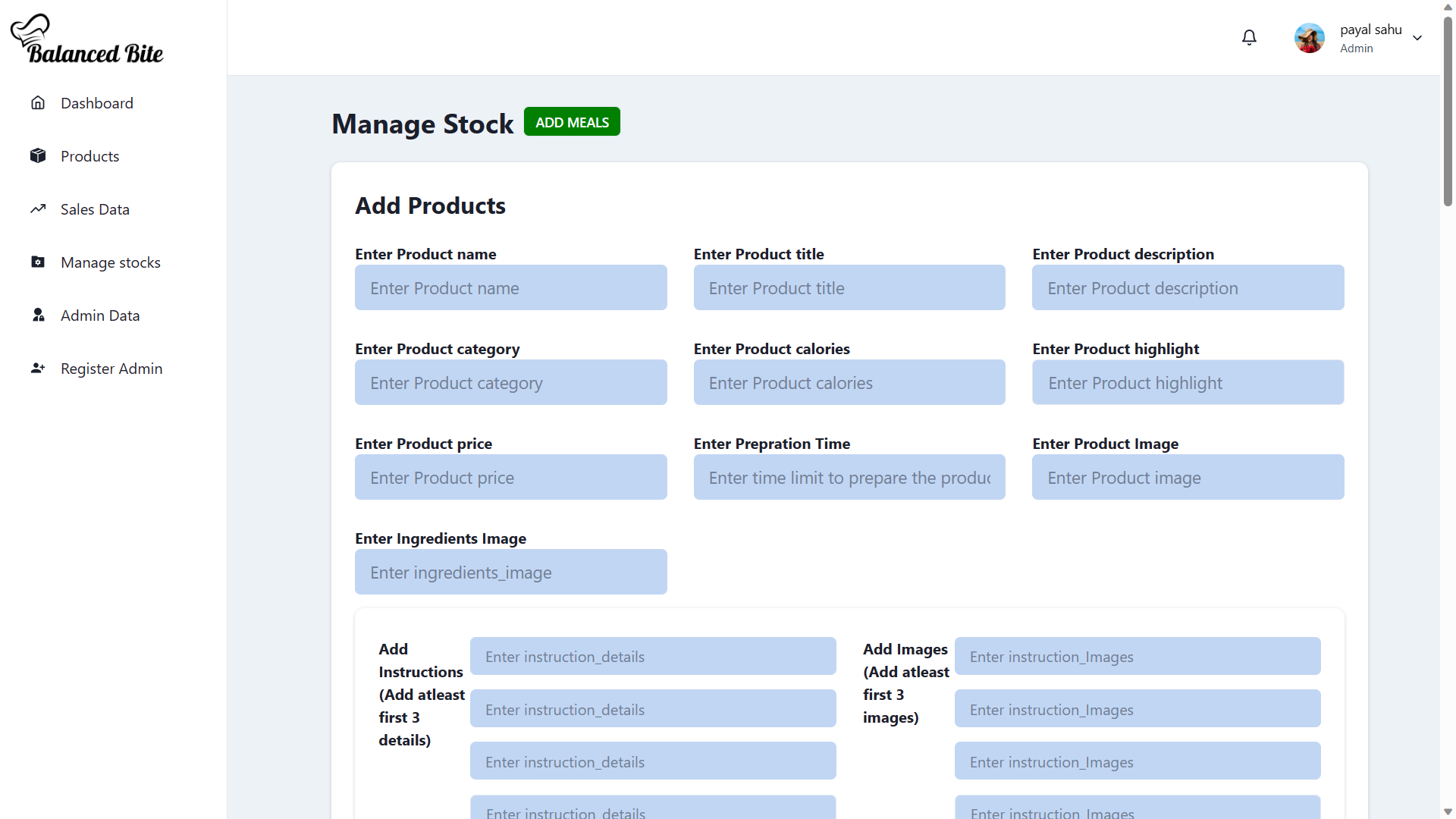Select the Register Admin add-user icon
1456x819 pixels.
pyautogui.click(x=37, y=368)
